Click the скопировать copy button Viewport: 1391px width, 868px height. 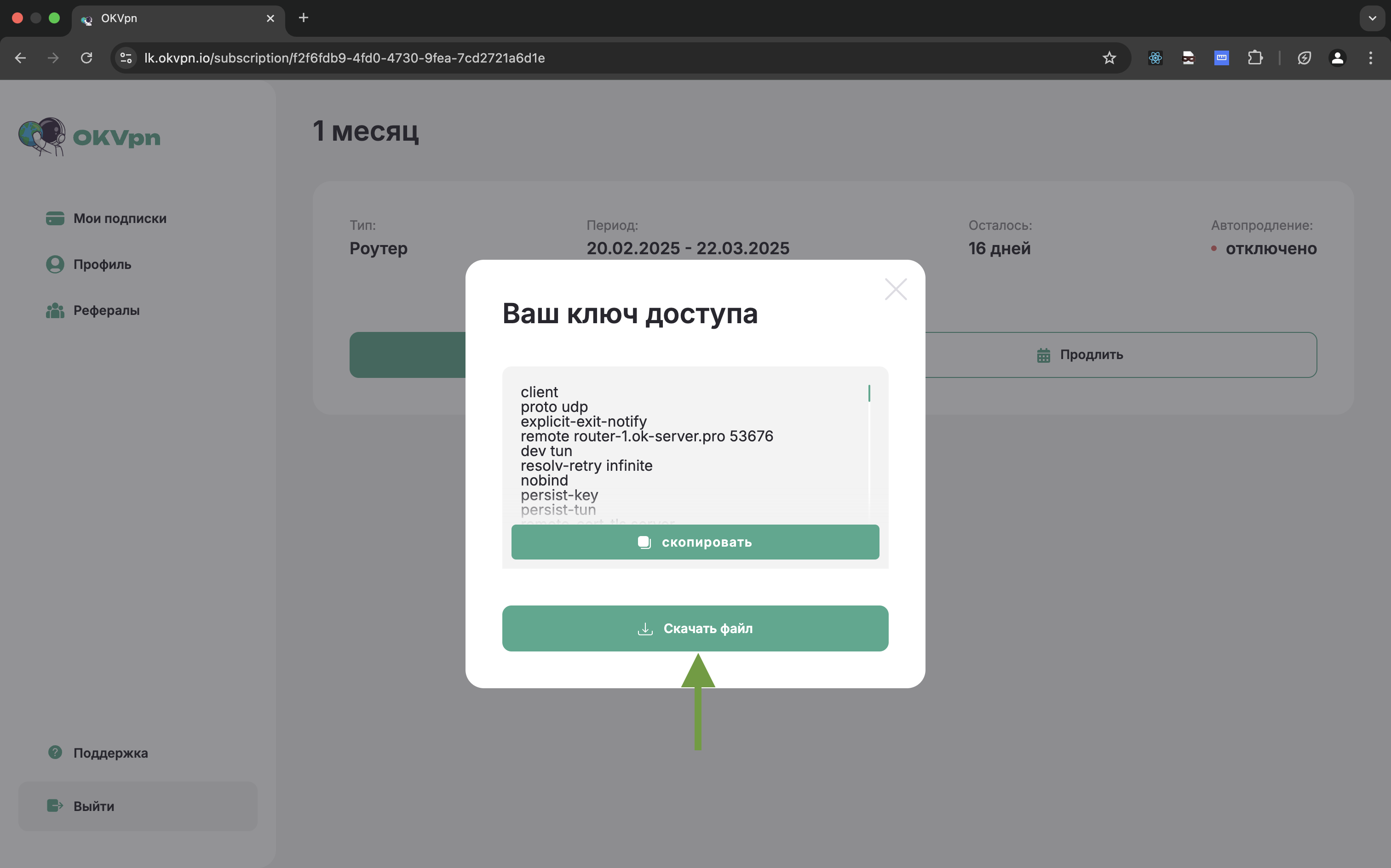click(x=695, y=542)
